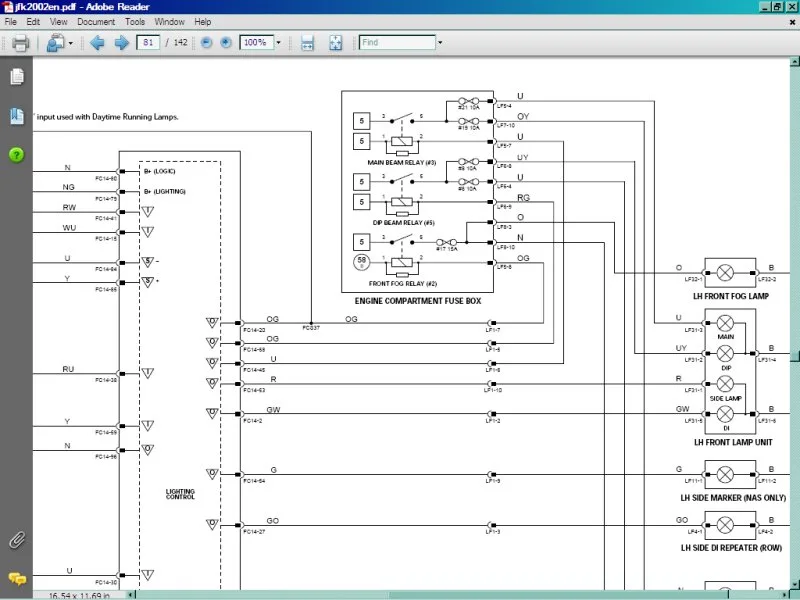
Task: Click the LH FRONT LAMP UNIT label
Action: click(733, 442)
